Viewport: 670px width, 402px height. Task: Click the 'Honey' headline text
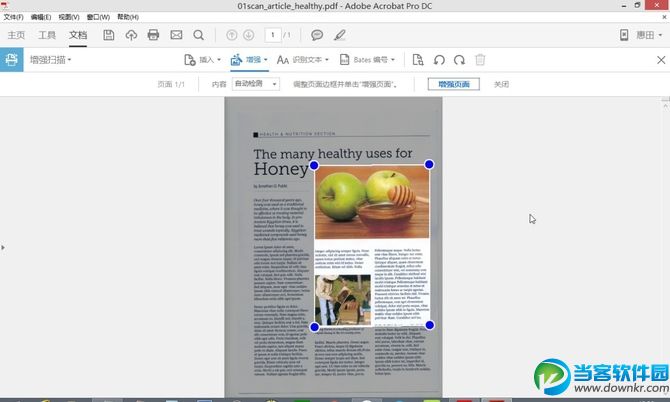[281, 169]
